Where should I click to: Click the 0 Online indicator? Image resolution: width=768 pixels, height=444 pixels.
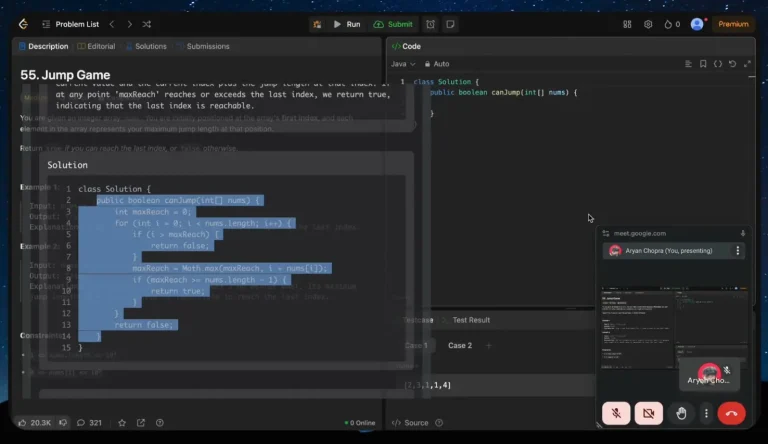[360, 423]
